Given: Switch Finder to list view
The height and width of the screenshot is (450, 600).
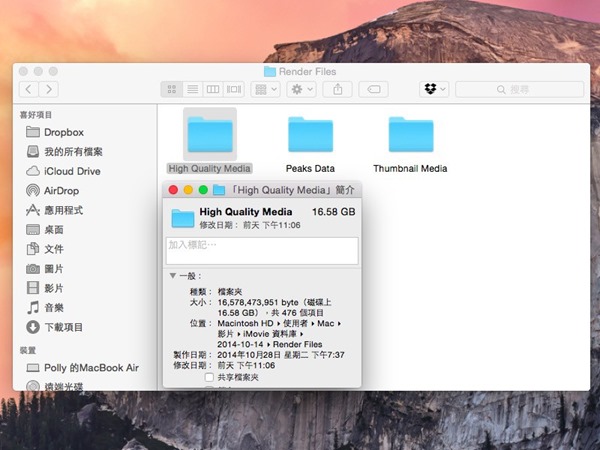Looking at the screenshot, I should 192,90.
